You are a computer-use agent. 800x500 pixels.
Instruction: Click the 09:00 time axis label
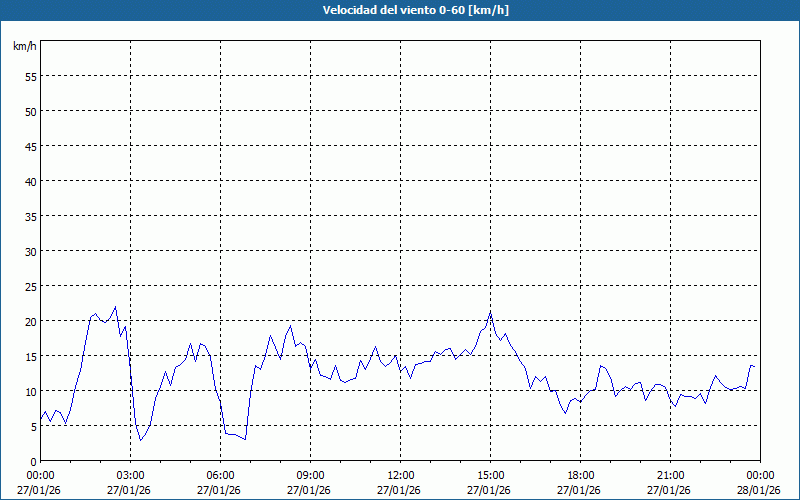click(x=310, y=475)
